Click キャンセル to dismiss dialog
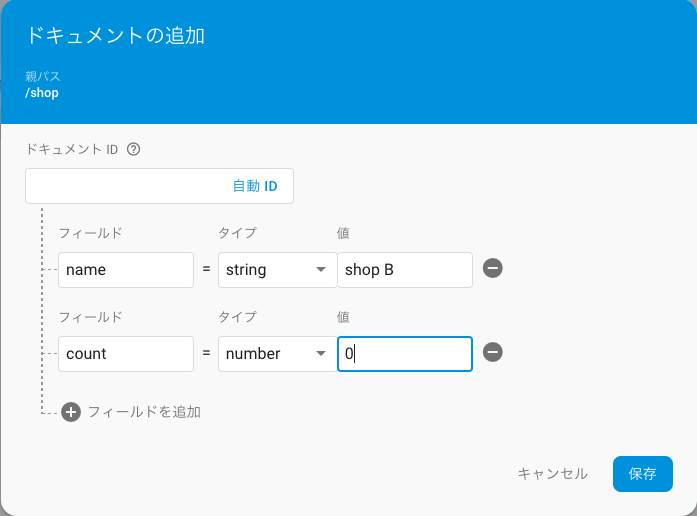The image size is (697, 516). click(x=553, y=474)
